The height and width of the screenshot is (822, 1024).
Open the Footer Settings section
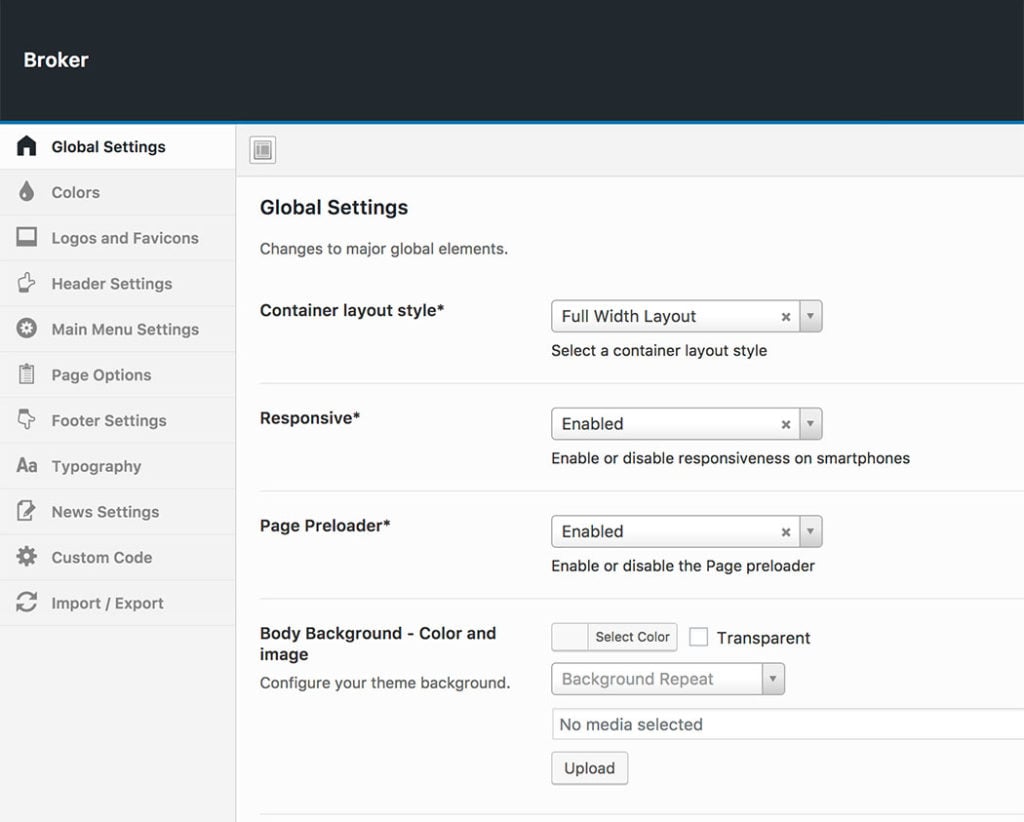tap(109, 421)
